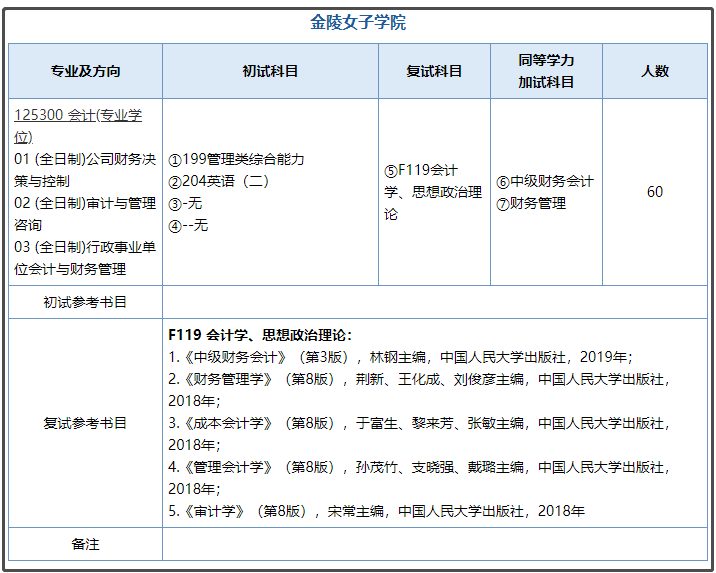
Task: Click the 备注 row label
Action: pyautogui.click(x=85, y=544)
